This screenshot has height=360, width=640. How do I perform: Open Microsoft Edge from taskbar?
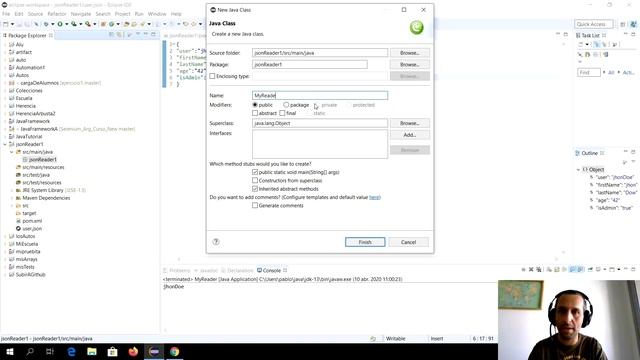pyautogui.click(x=71, y=351)
